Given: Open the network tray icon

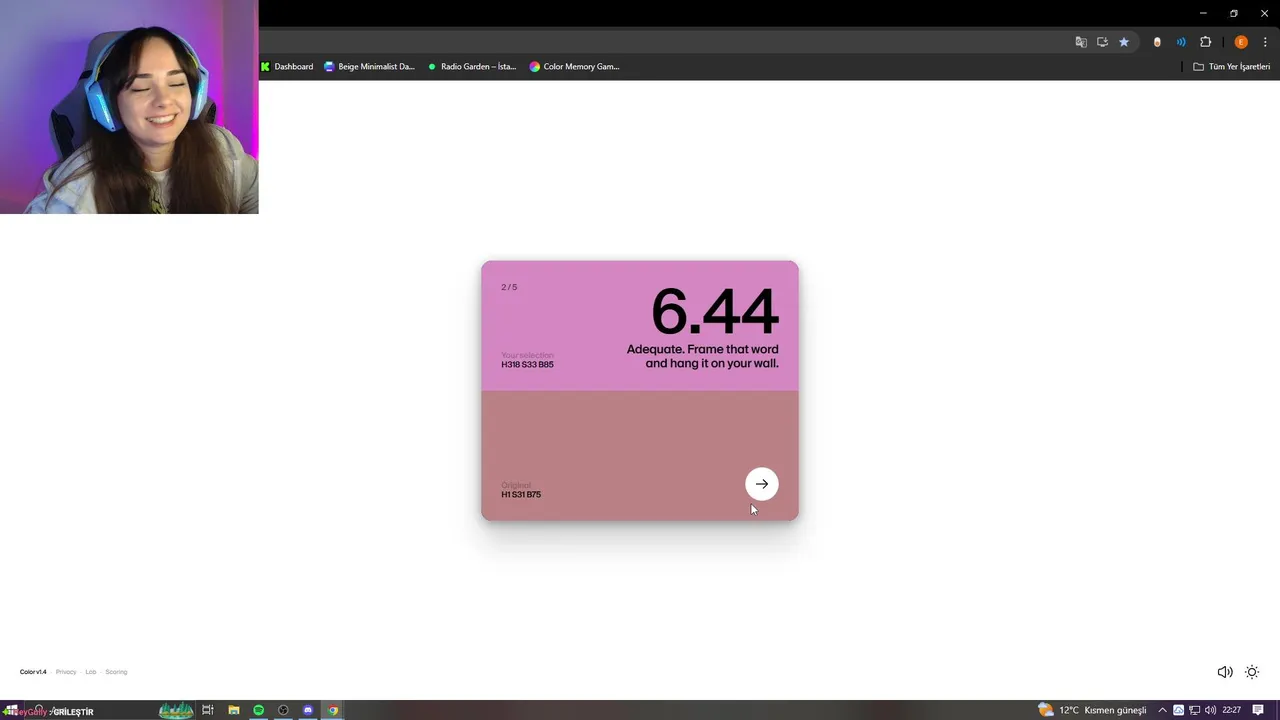Looking at the screenshot, I should click(x=1194, y=710).
